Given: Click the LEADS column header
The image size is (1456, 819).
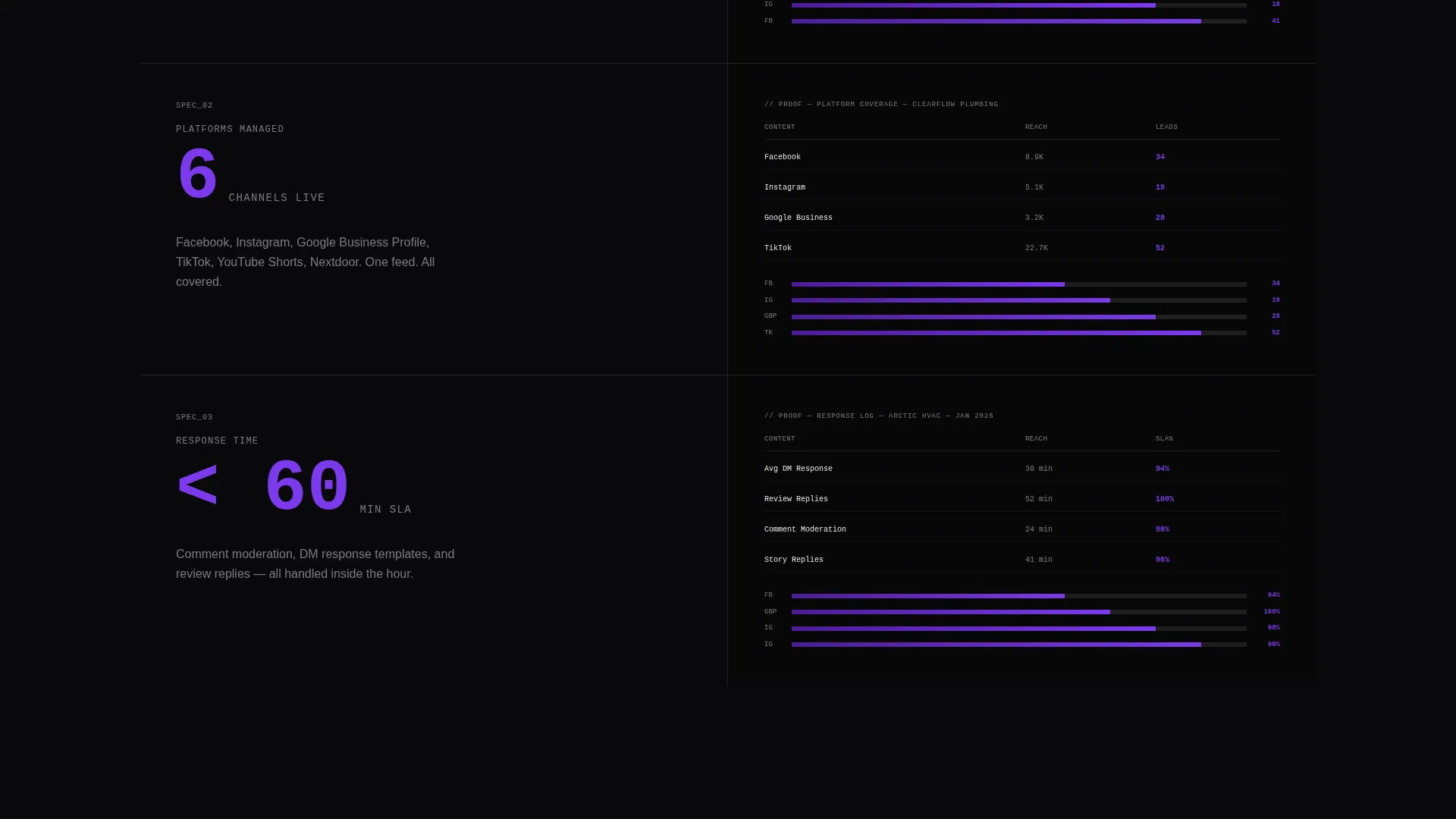Looking at the screenshot, I should click(x=1166, y=127).
